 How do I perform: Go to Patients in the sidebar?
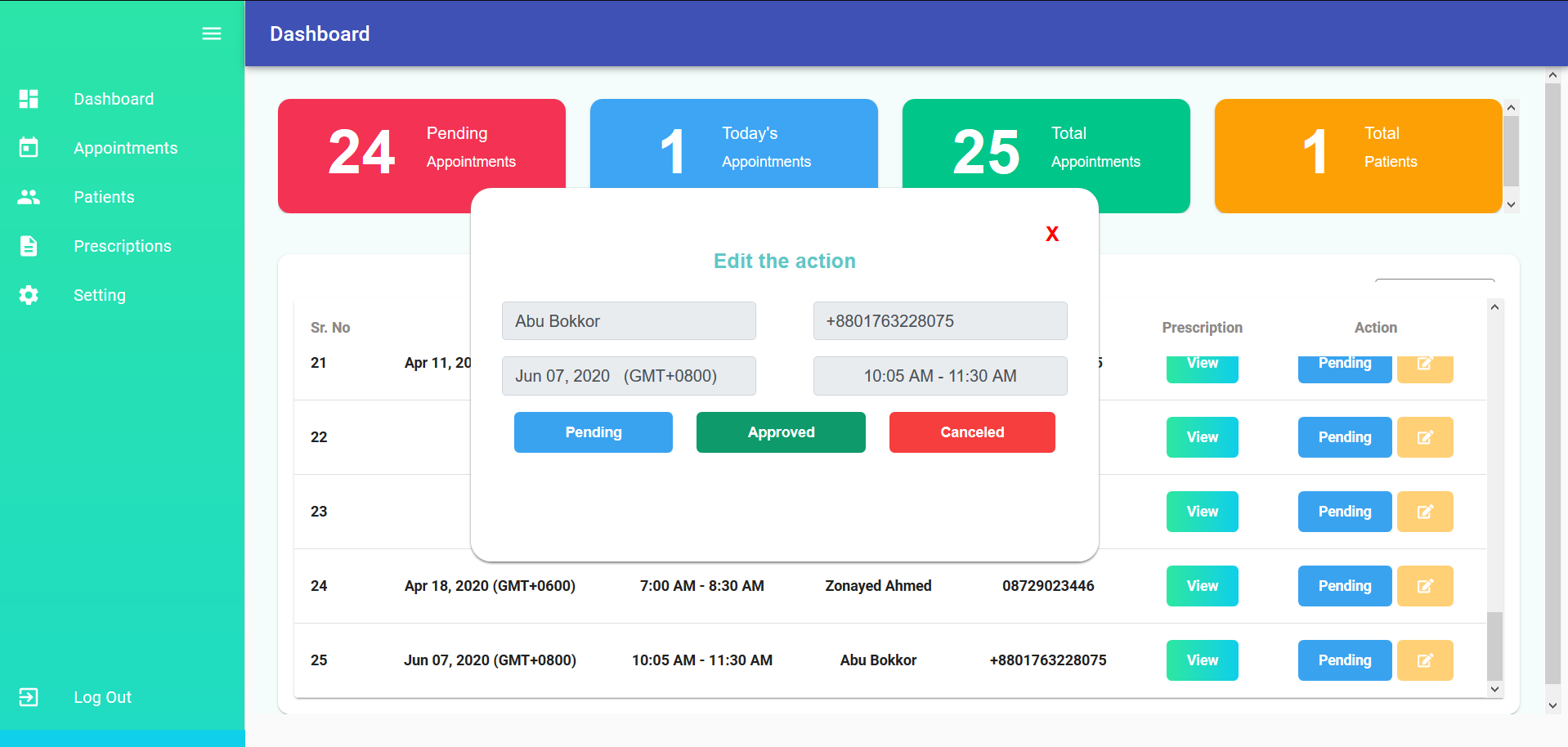click(x=104, y=197)
